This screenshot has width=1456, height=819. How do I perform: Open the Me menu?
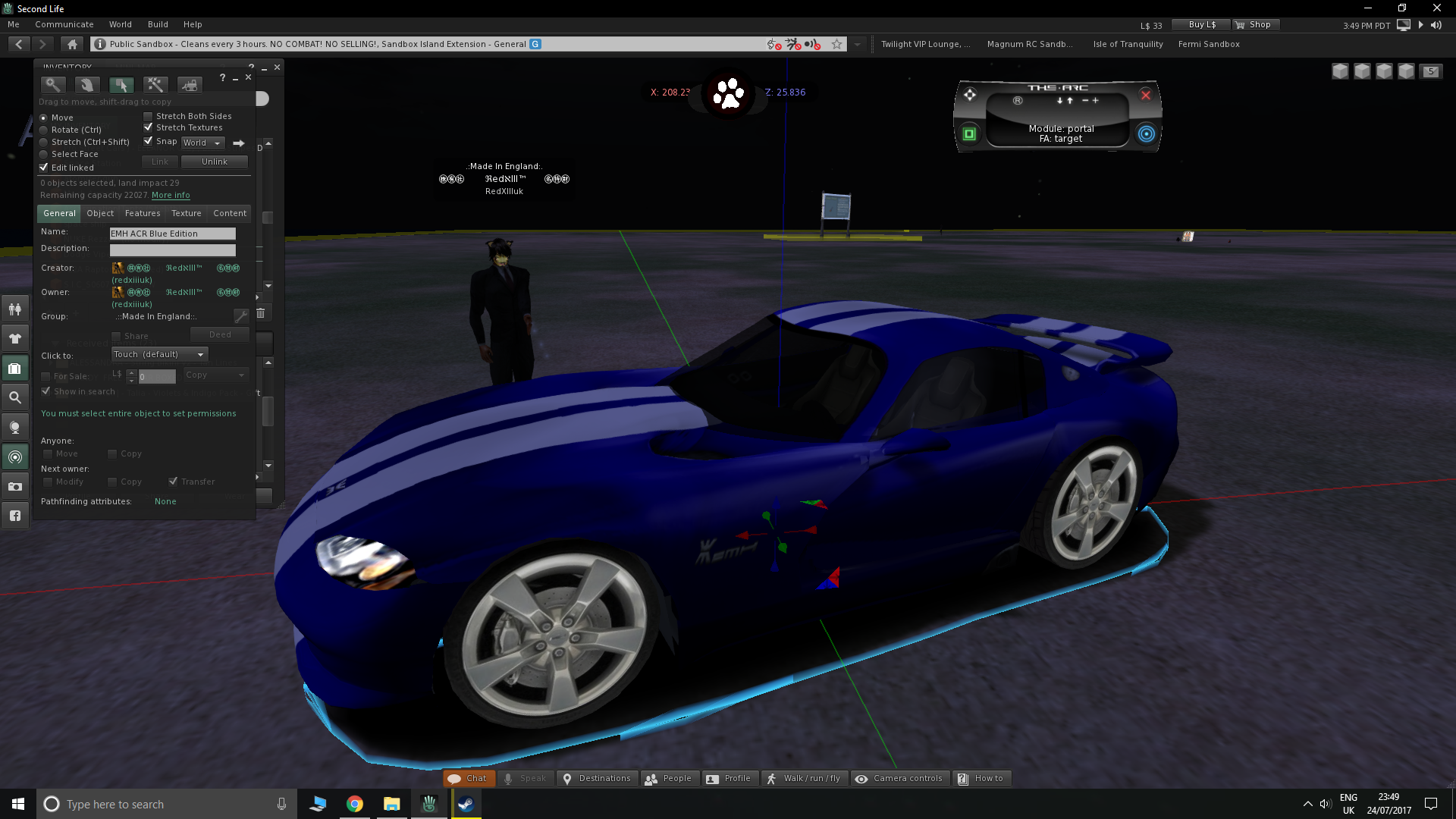pos(14,24)
